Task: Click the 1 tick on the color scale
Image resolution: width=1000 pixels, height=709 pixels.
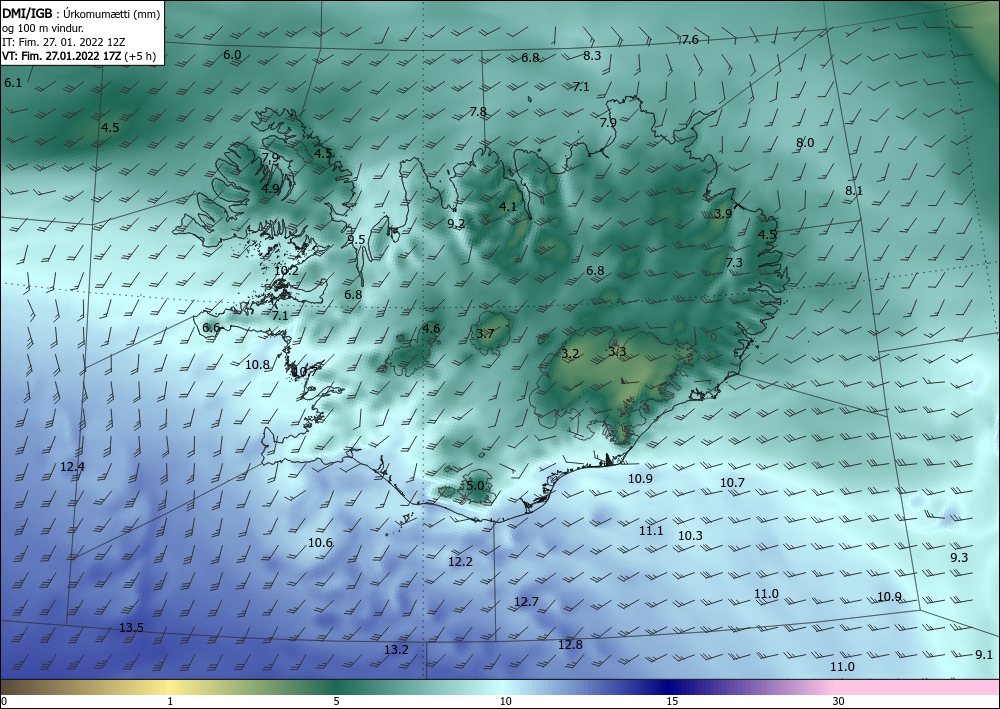Action: point(170,702)
